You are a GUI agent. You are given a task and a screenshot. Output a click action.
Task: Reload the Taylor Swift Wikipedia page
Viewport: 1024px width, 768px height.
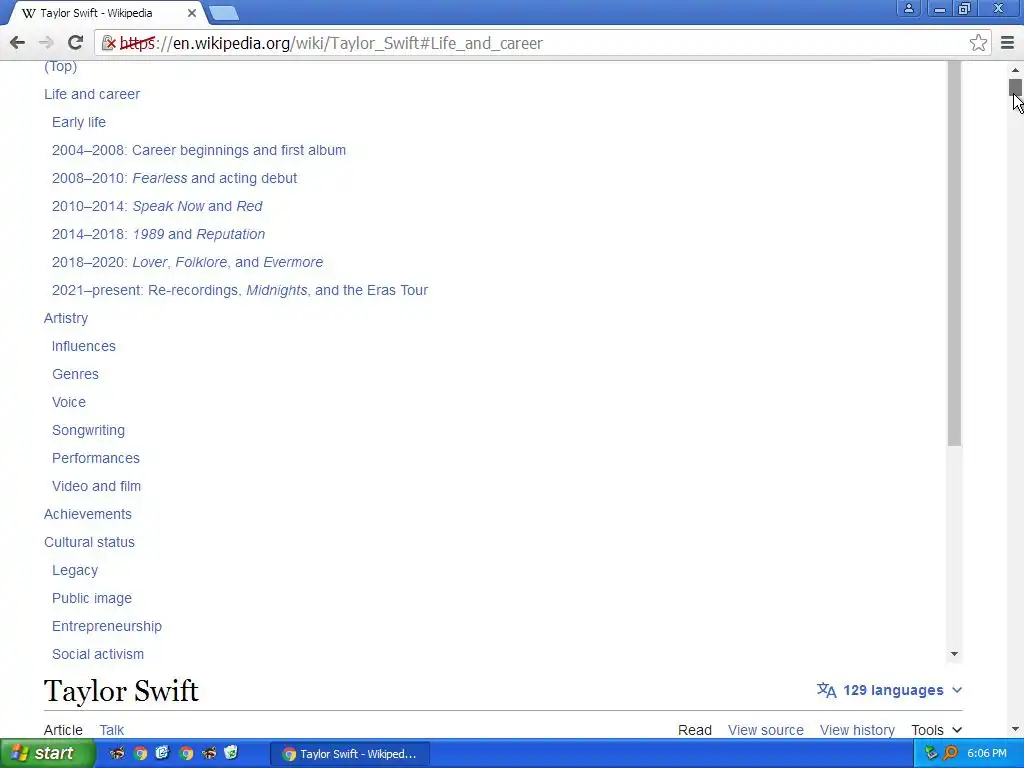click(x=75, y=43)
